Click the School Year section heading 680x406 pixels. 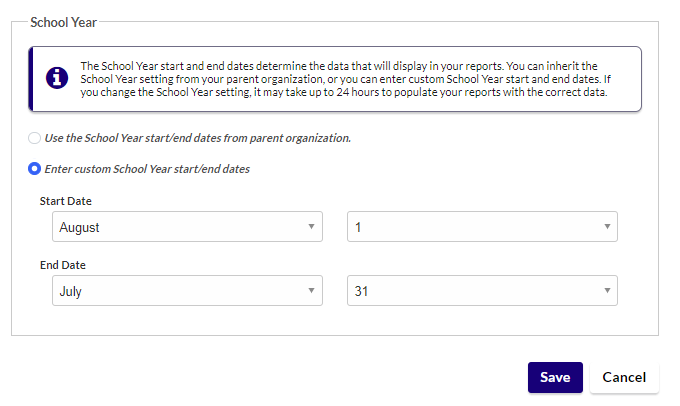tap(63, 22)
